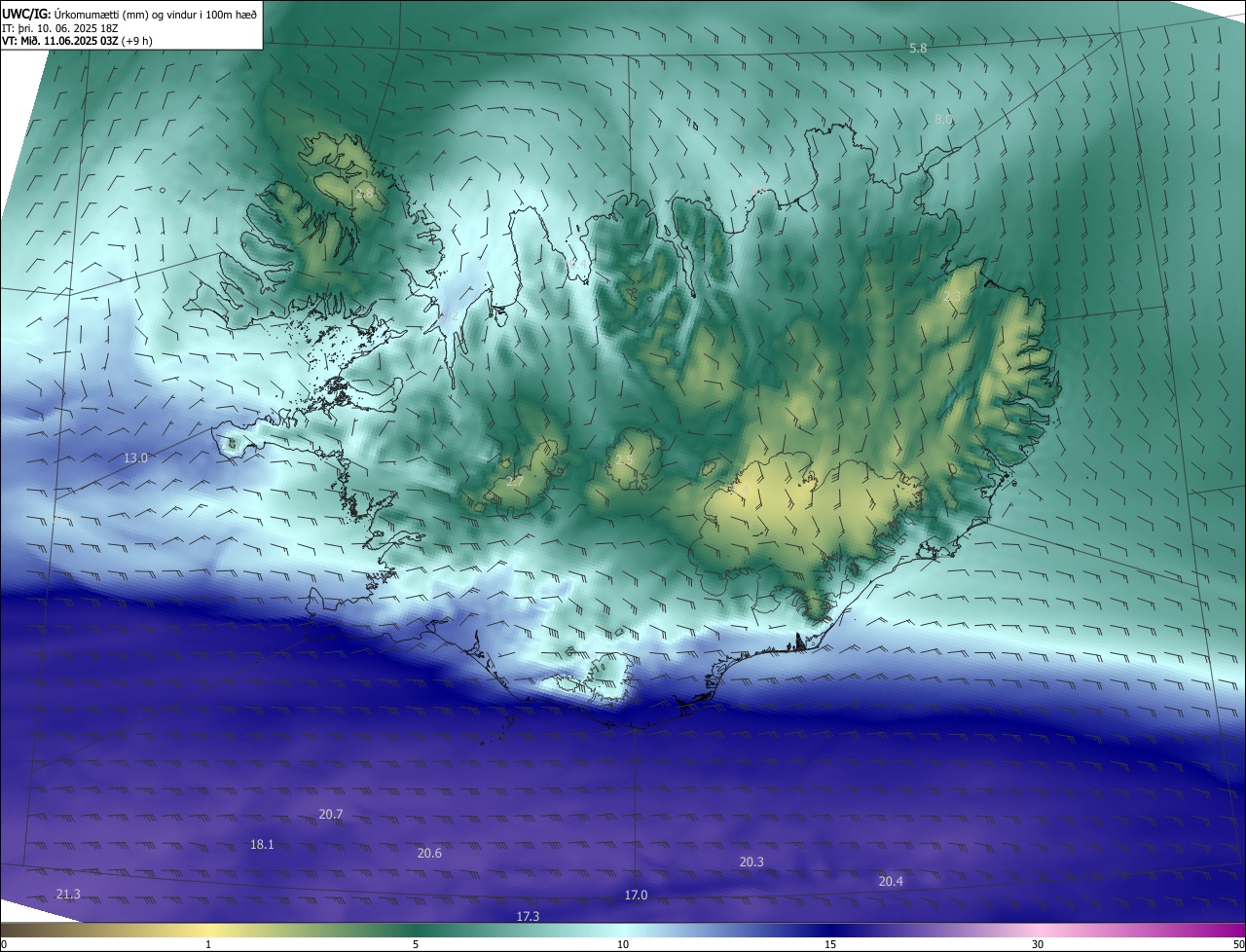Click the 20.3 value label
Screen dimensions: 1246x952
tap(751, 861)
